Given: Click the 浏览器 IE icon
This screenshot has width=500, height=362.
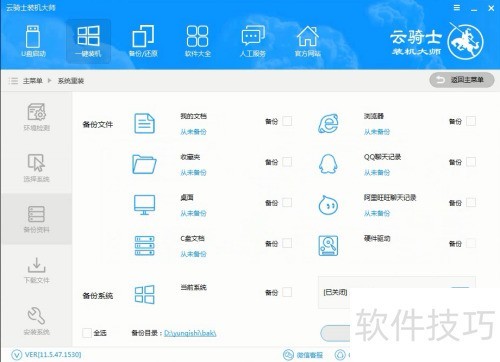Looking at the screenshot, I should tap(328, 123).
